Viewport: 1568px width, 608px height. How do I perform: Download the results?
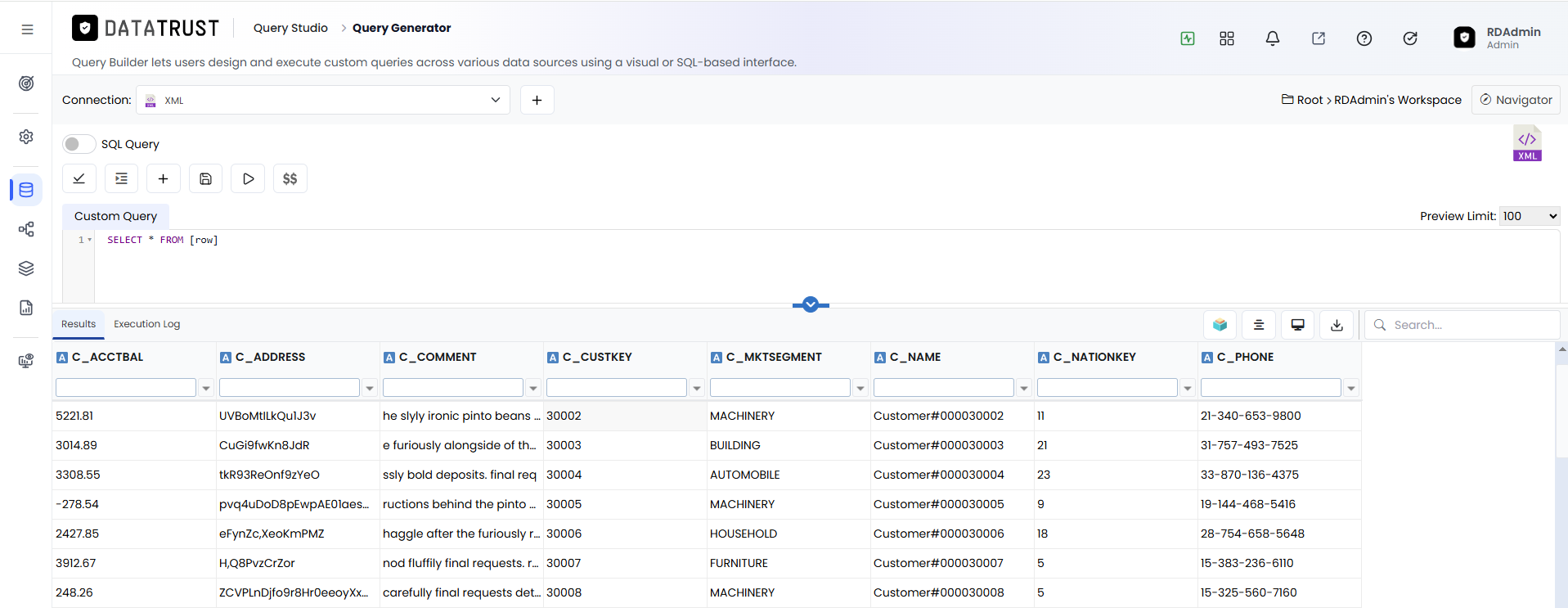[1337, 325]
